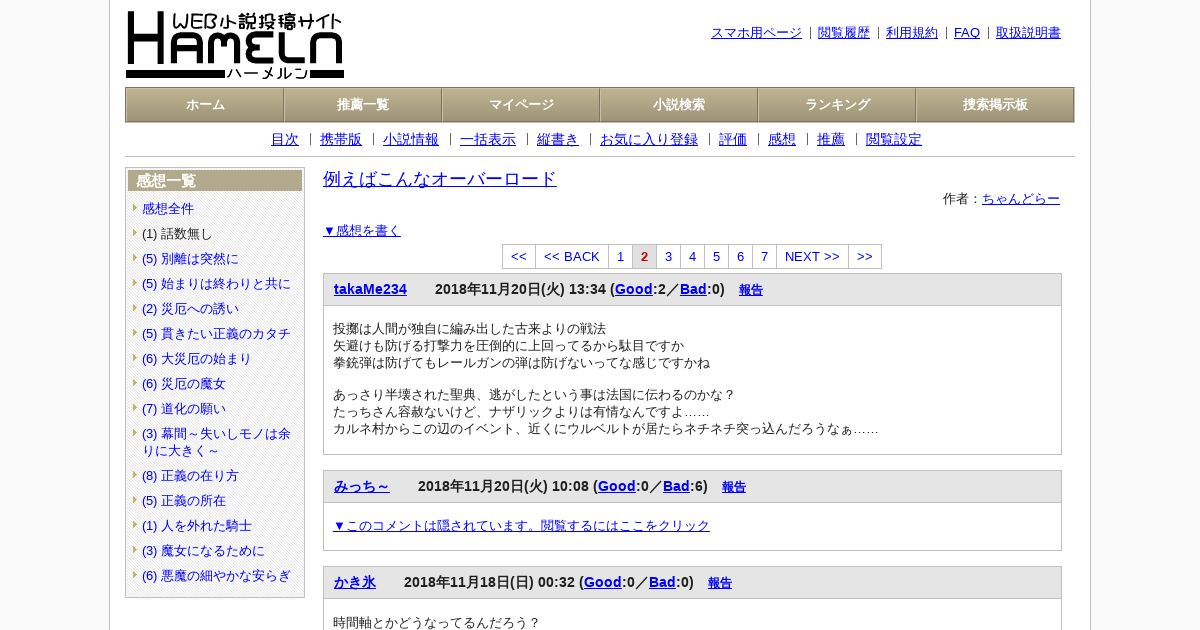The width and height of the screenshot is (1200, 630).
Task: Vote Good on takaMe234's comment
Action: 634,290
